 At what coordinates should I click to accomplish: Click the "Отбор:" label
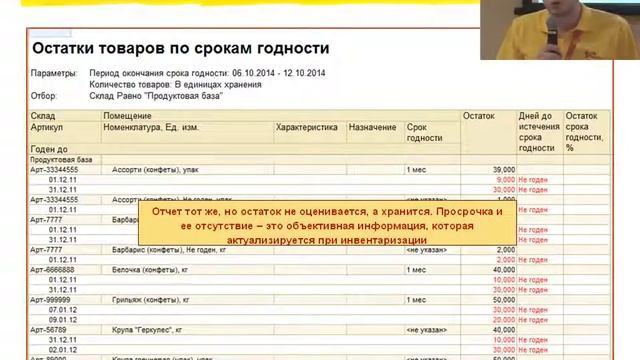click(x=44, y=96)
